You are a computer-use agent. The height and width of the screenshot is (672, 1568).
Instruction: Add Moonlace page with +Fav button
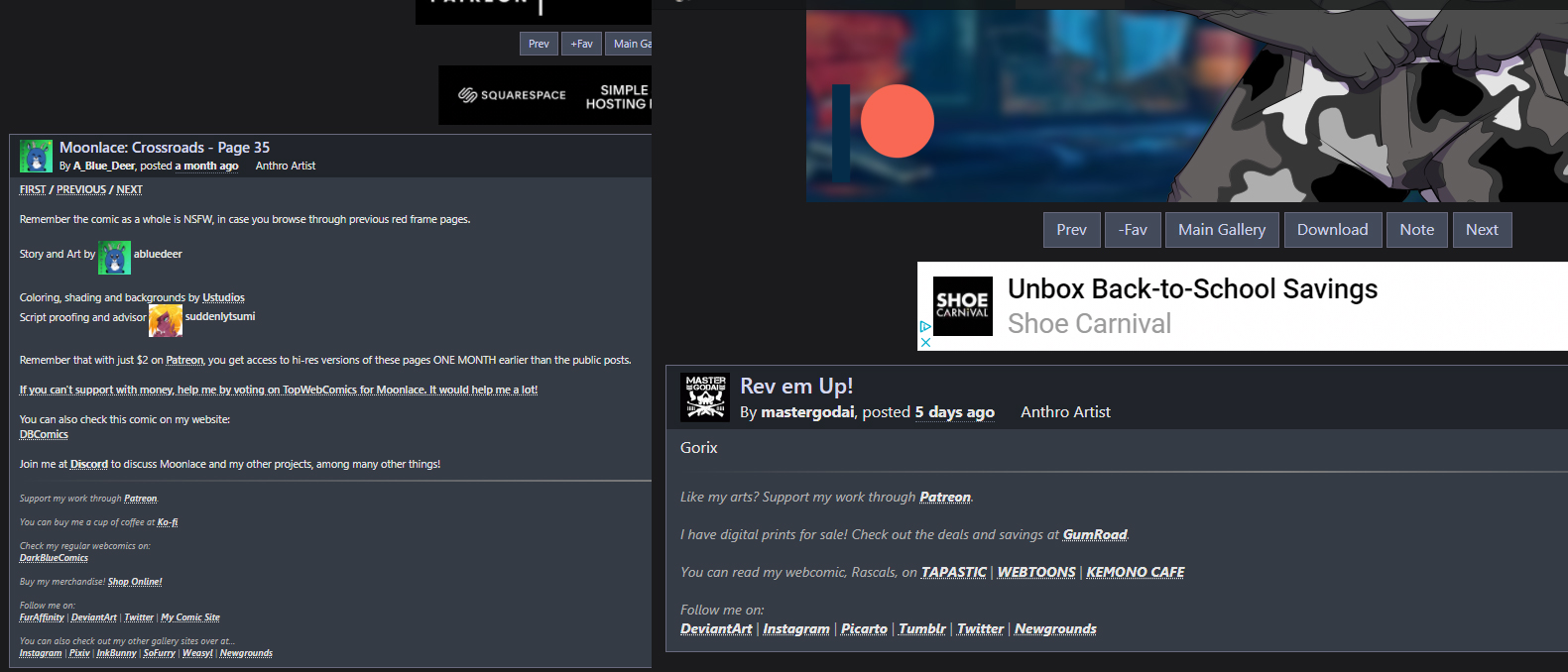(x=581, y=44)
